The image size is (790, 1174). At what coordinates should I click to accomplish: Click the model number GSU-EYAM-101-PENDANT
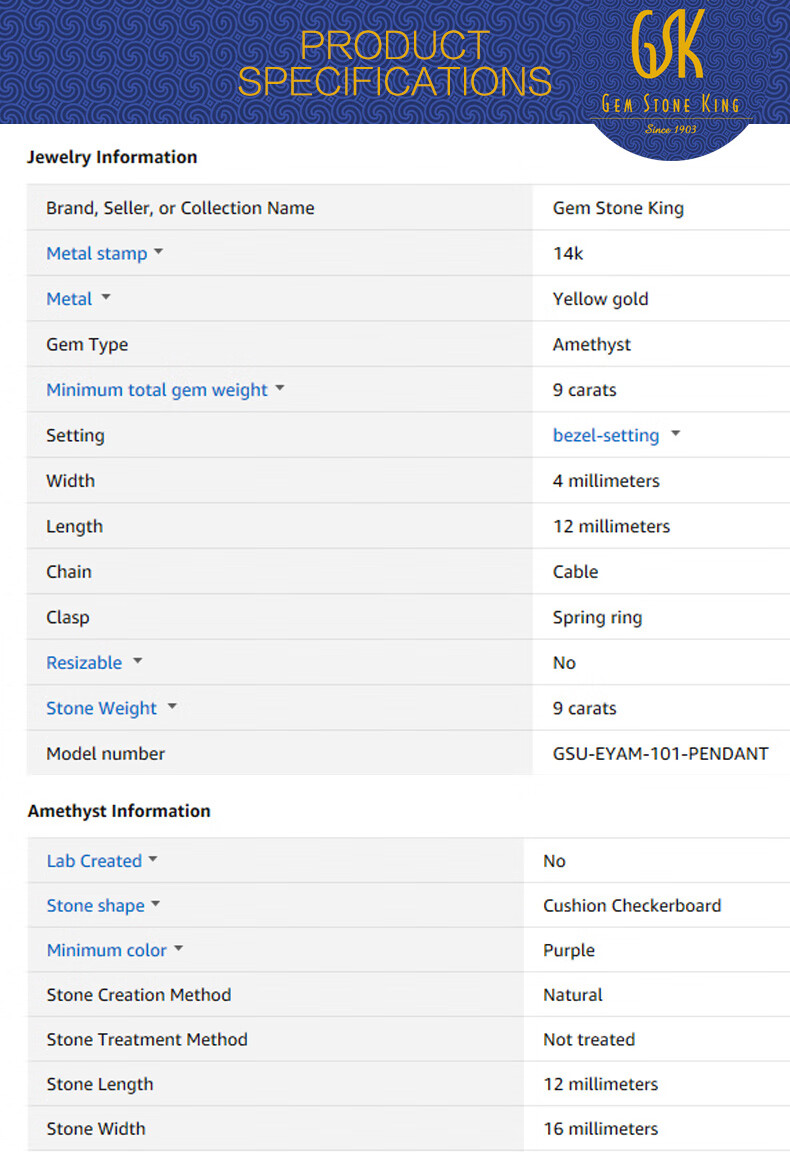(660, 754)
